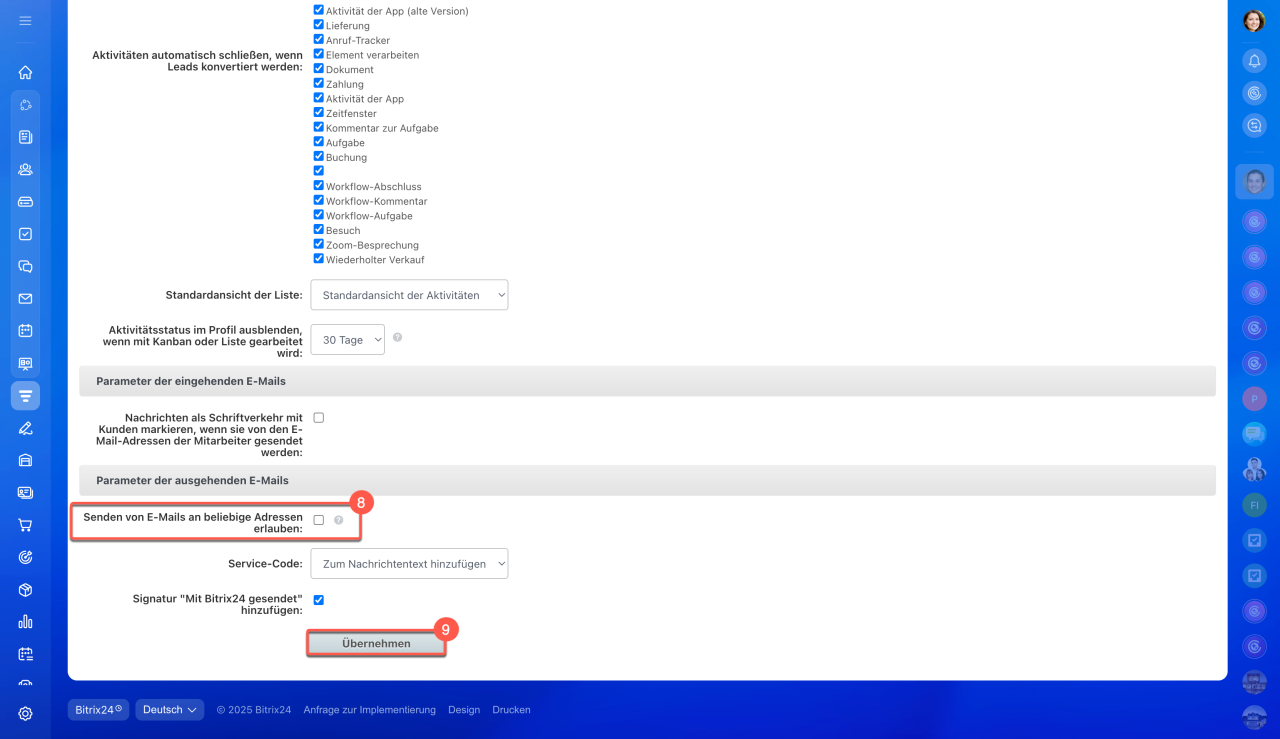1280x739 pixels.
Task: Open the hamburger menu in the left sidebar
Action: [26, 20]
